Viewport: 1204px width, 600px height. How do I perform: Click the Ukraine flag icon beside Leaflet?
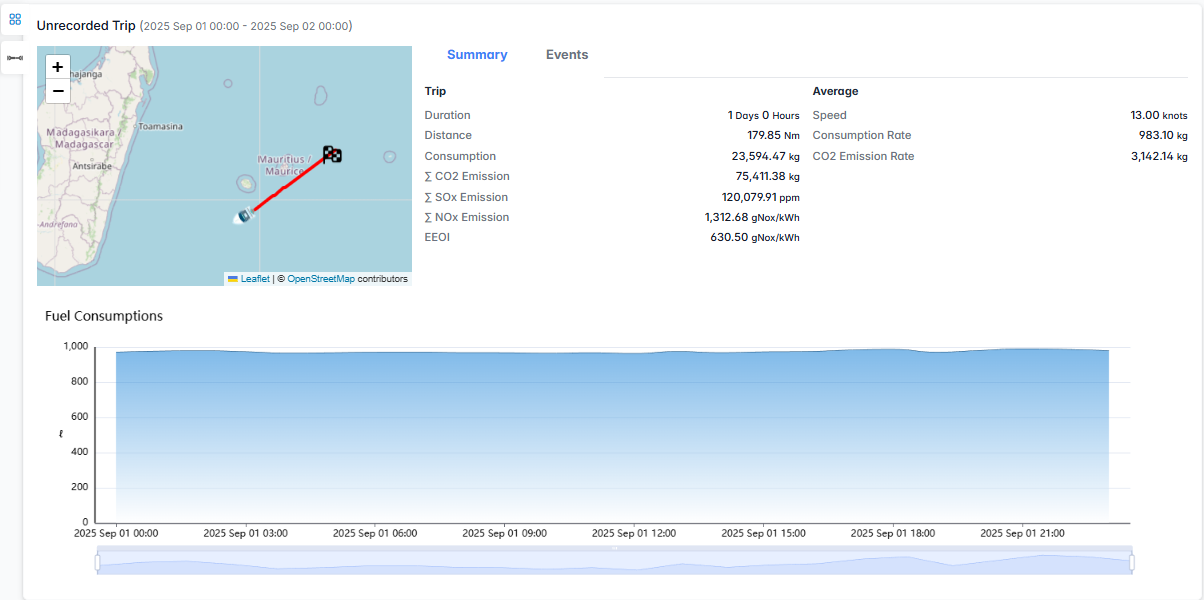point(233,279)
